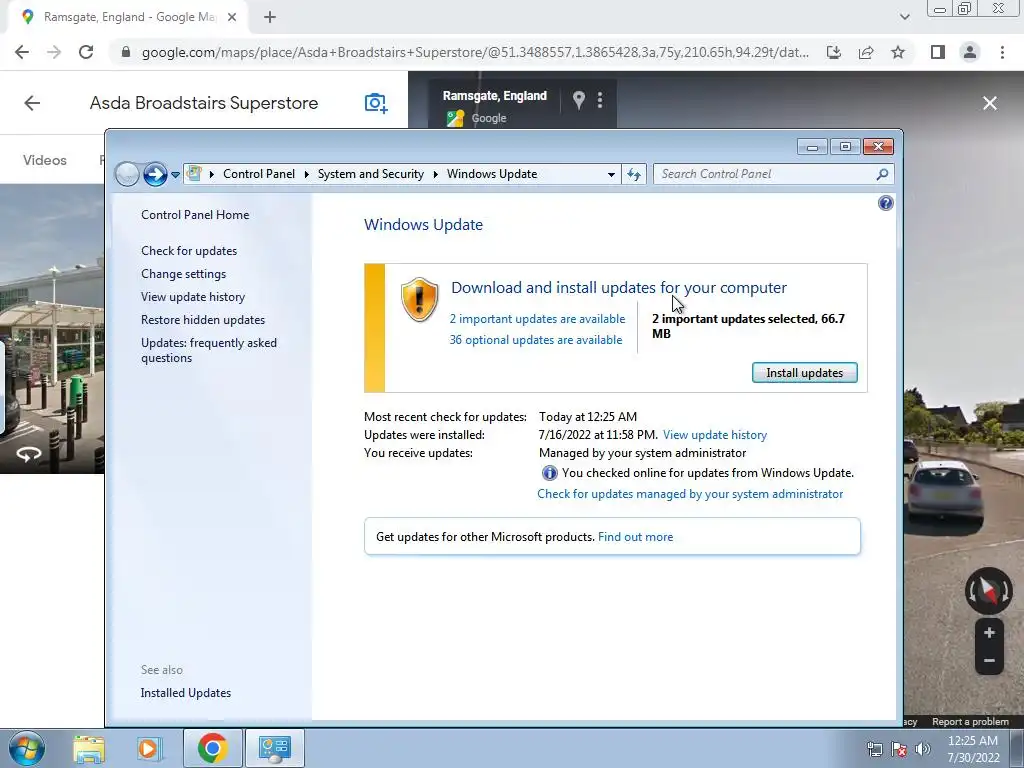Screen dimensions: 1024x768
Task: Open Restore hidden updates
Action: tap(203, 320)
